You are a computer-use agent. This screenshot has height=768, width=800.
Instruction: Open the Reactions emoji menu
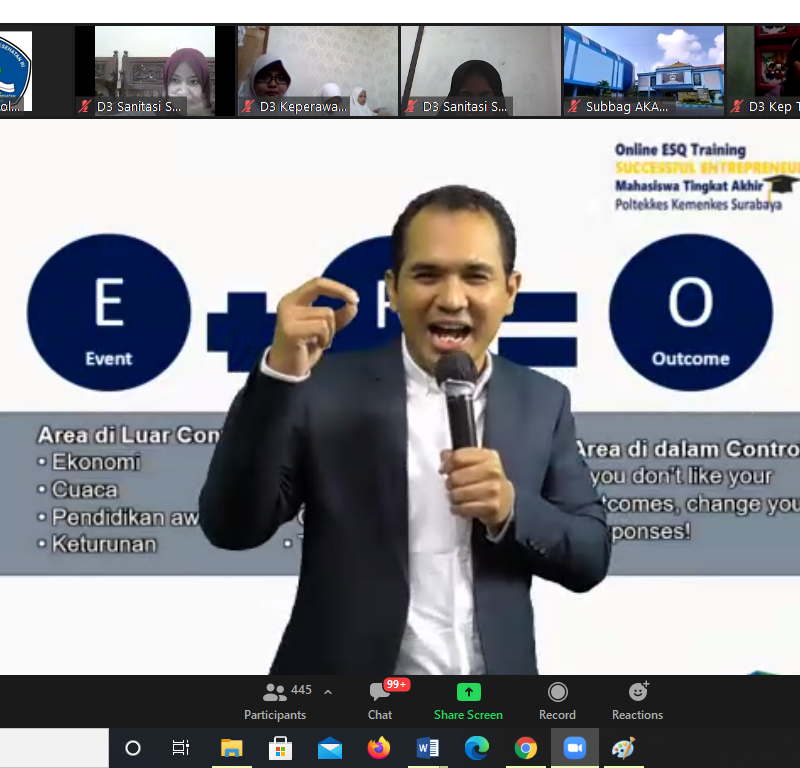pos(637,701)
